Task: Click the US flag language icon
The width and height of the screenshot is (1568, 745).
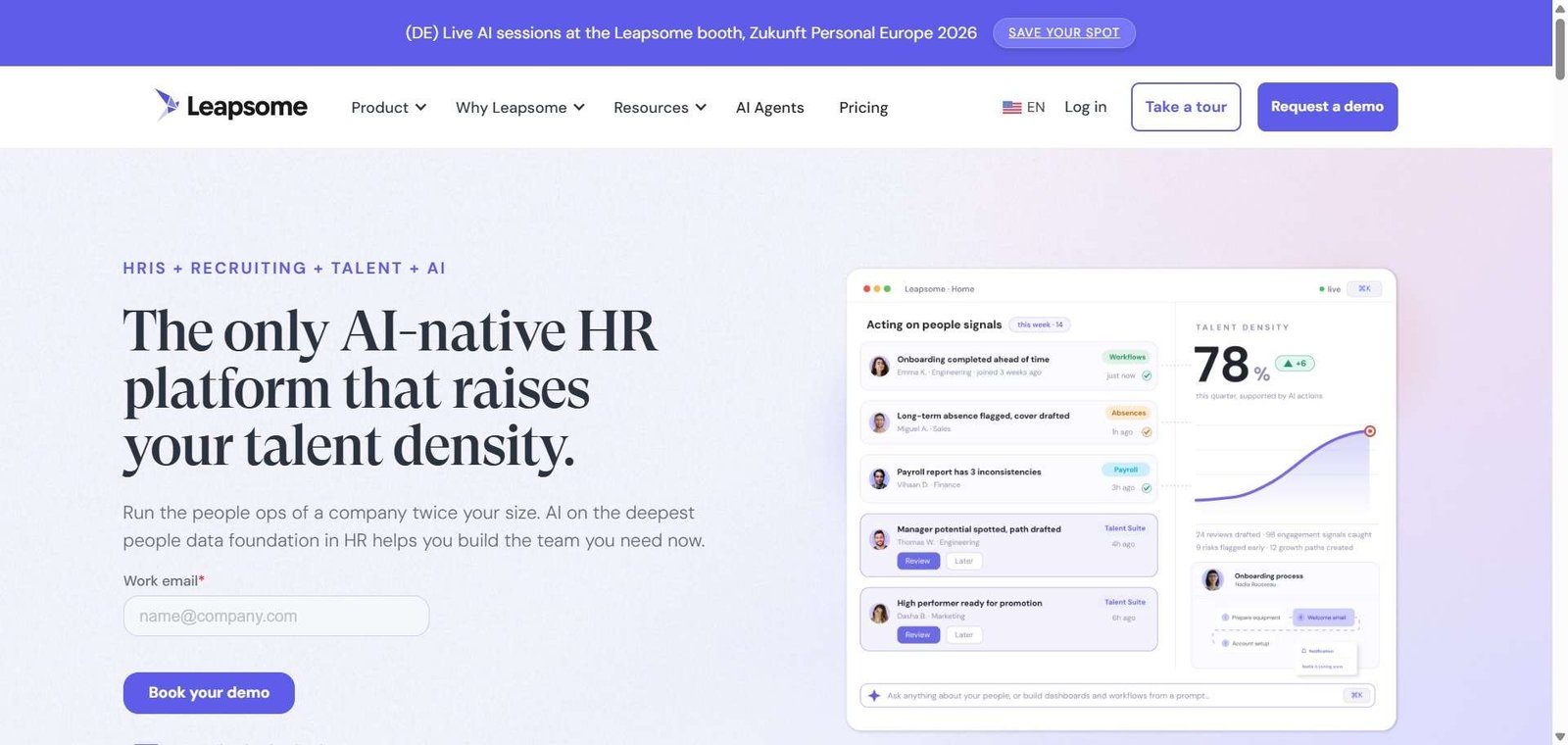Action: coord(1011,107)
